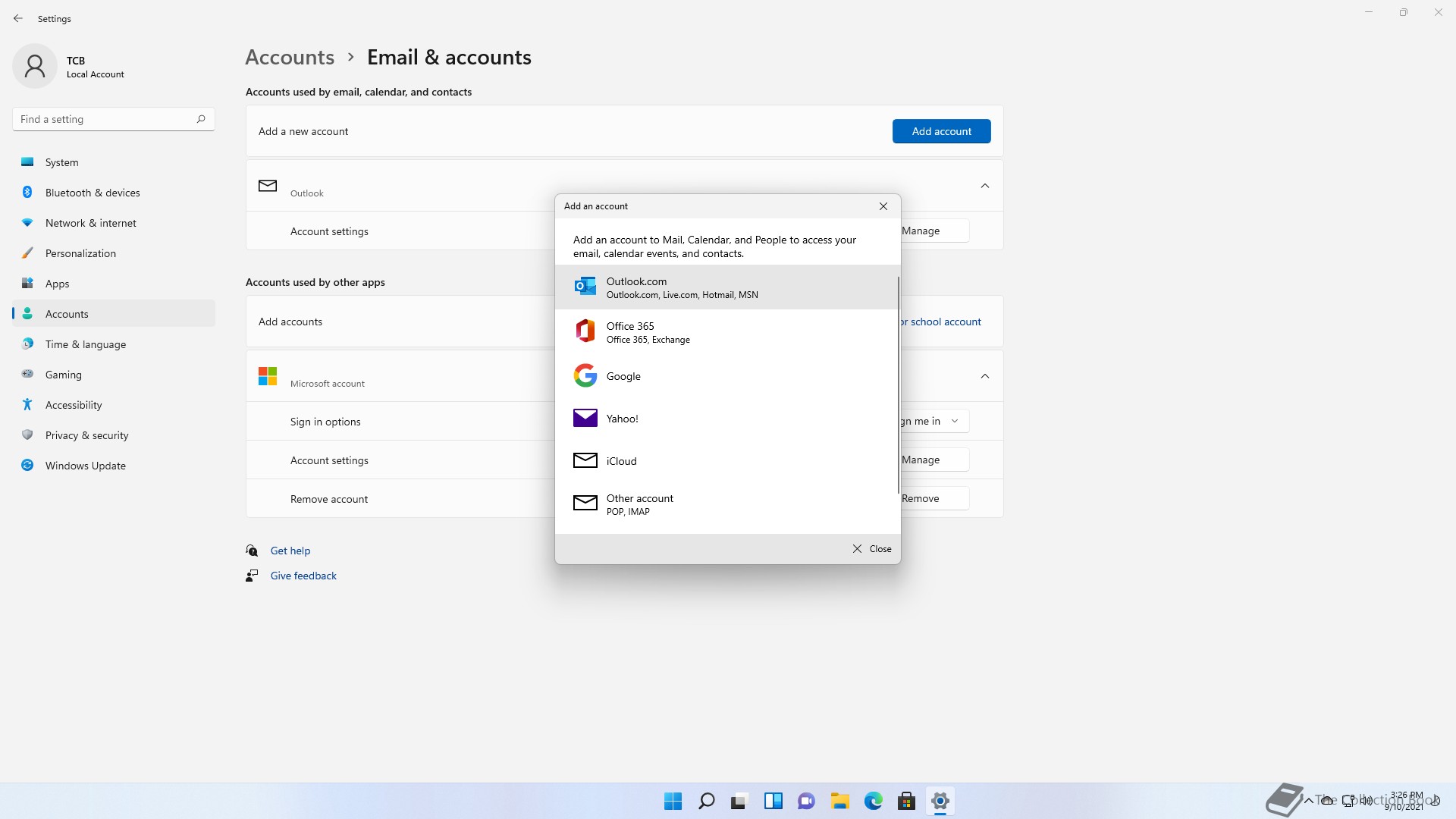Click the Gaming controller icon
This screenshot has width=1456, height=819.
[27, 374]
